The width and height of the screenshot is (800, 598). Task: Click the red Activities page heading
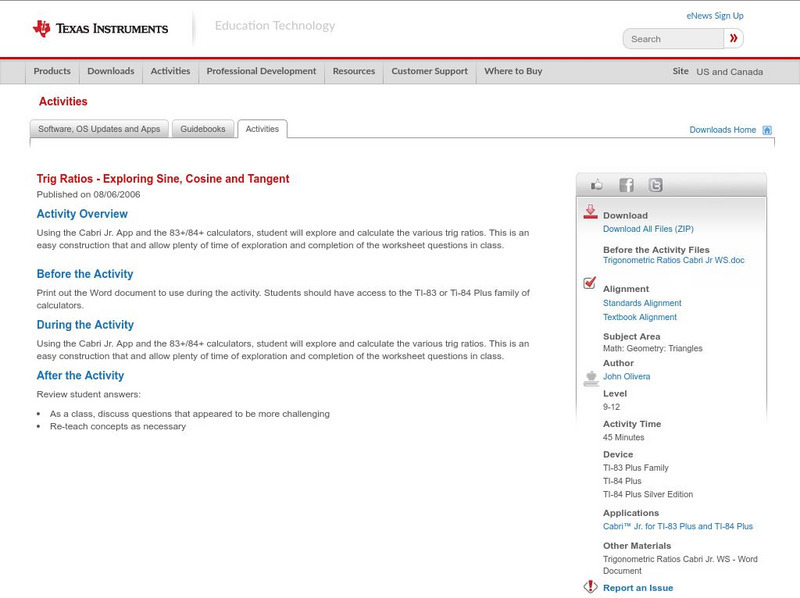click(63, 101)
